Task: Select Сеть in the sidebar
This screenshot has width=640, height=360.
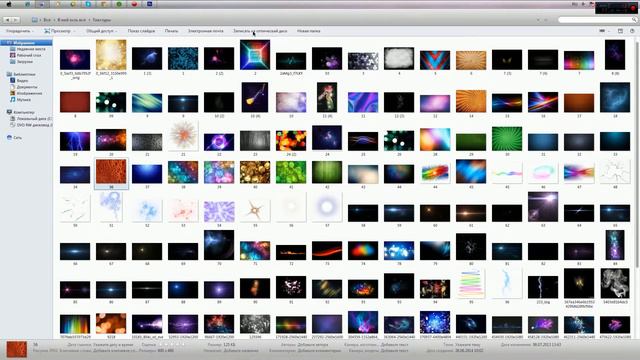Action: click(x=18, y=138)
